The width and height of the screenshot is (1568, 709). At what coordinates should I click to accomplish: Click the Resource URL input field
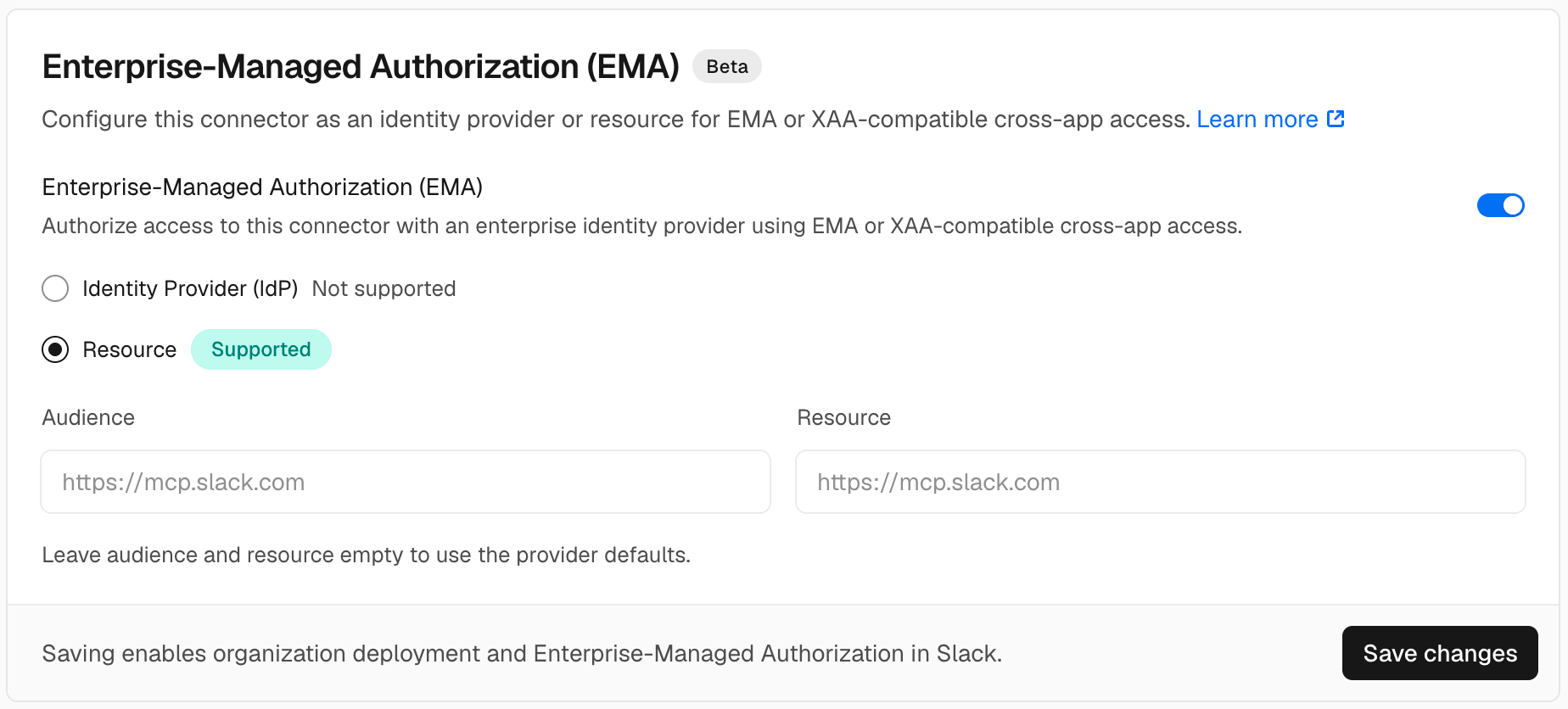(1161, 482)
